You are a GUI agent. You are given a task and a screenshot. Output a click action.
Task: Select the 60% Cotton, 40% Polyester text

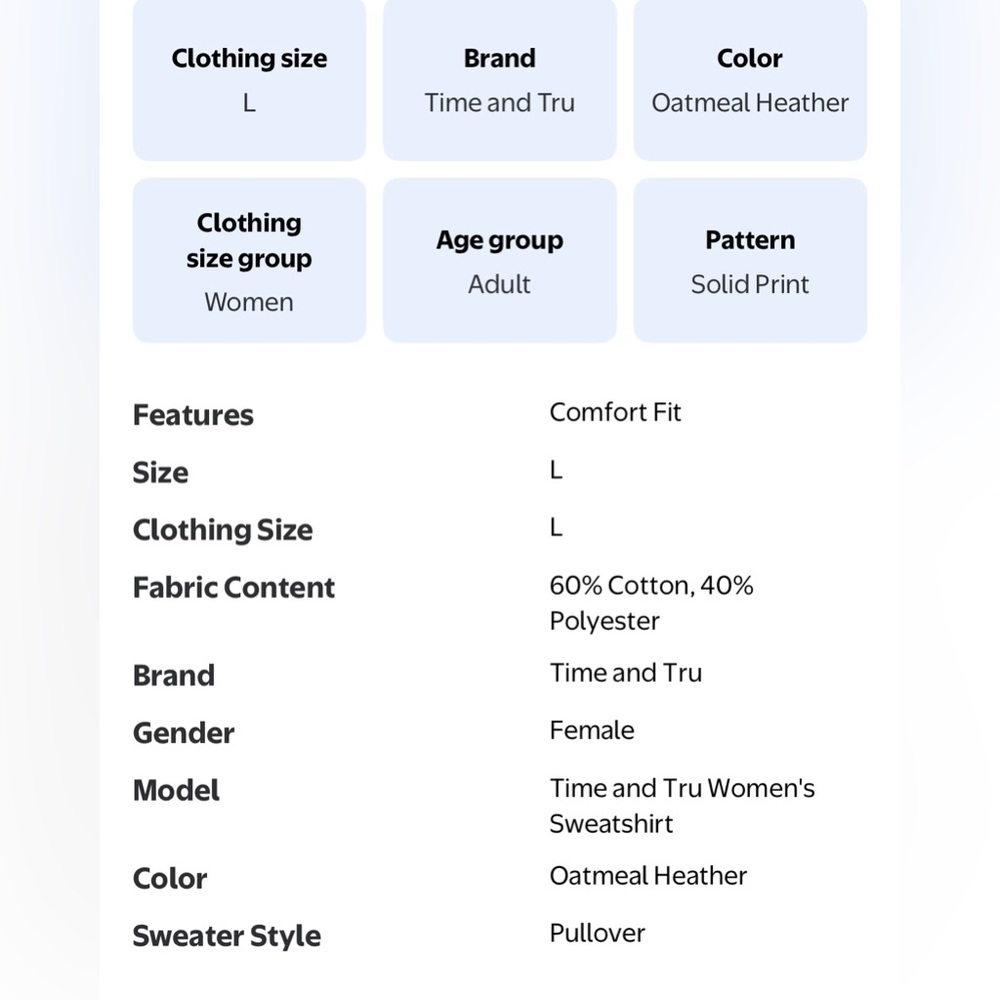[x=650, y=602]
